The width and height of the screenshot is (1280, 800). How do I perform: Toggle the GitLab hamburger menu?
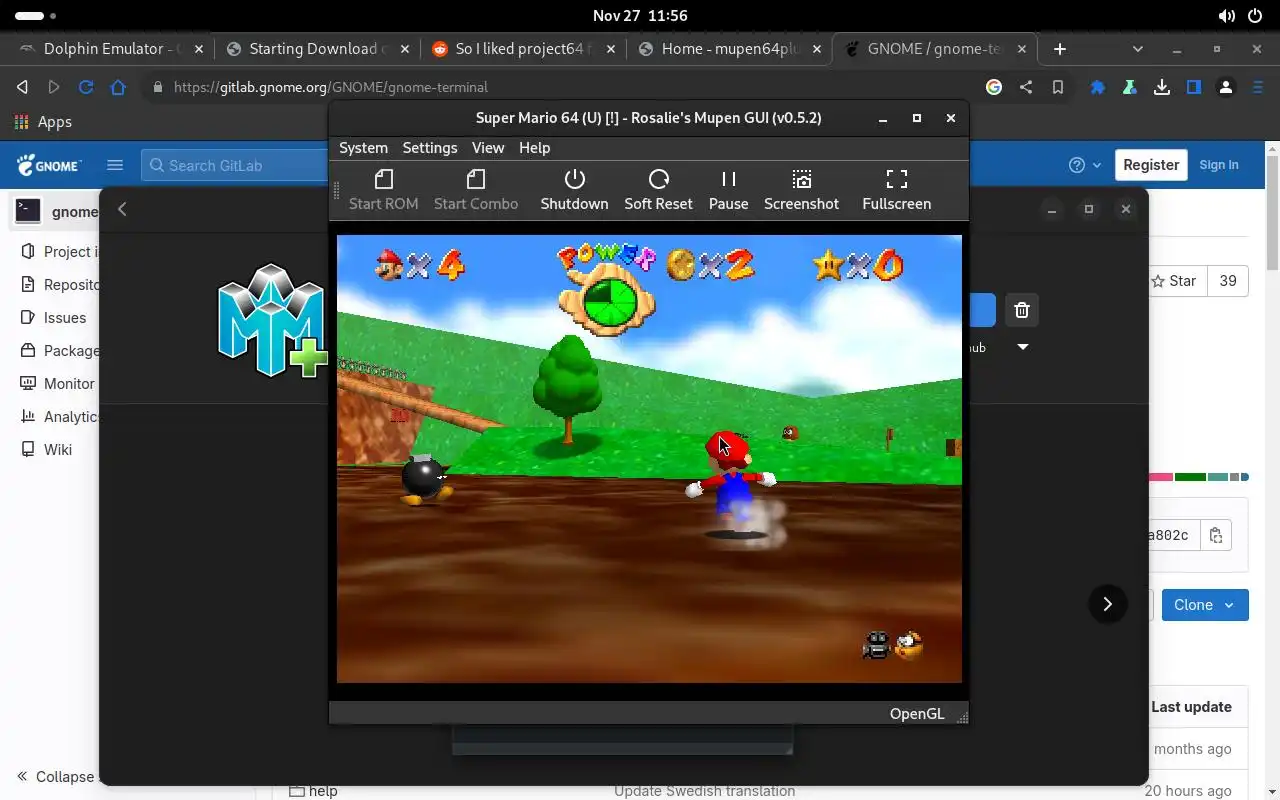pyautogui.click(x=115, y=165)
